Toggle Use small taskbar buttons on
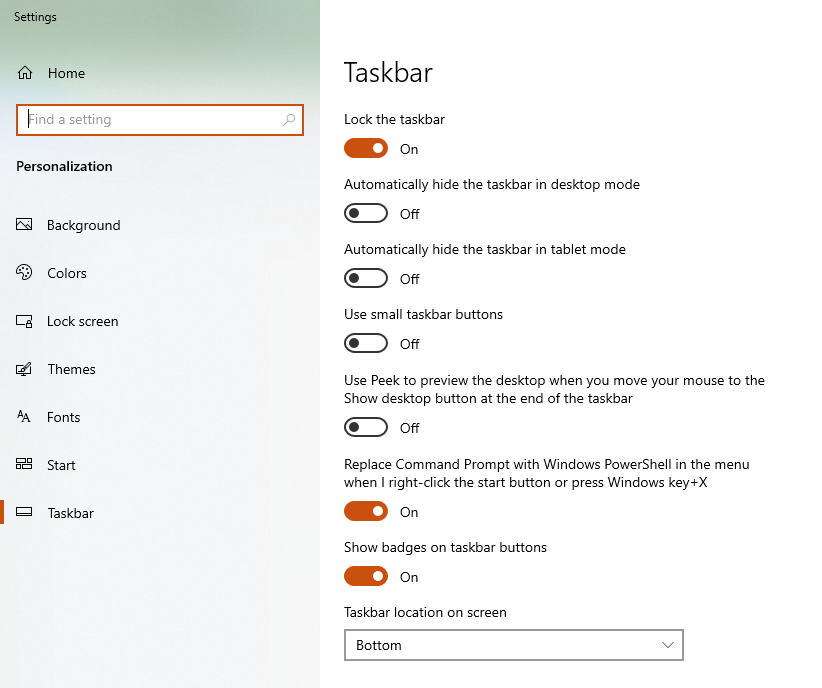This screenshot has height=688, width=822. (x=366, y=343)
